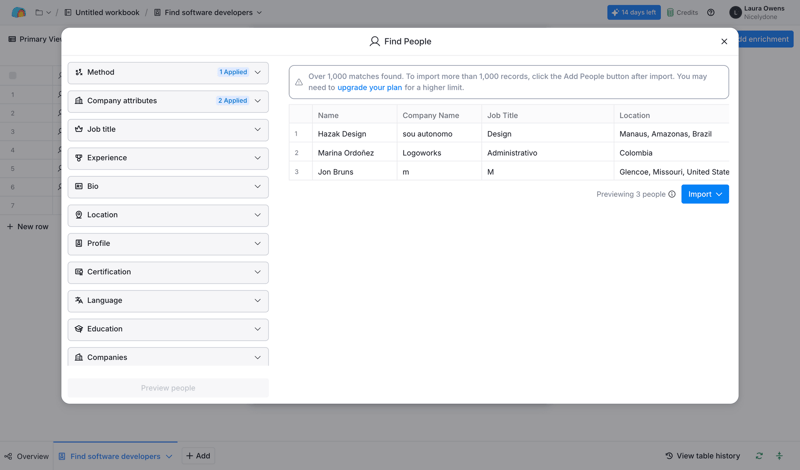Expand the Education section chevron
The height and width of the screenshot is (470, 800).
[258, 329]
